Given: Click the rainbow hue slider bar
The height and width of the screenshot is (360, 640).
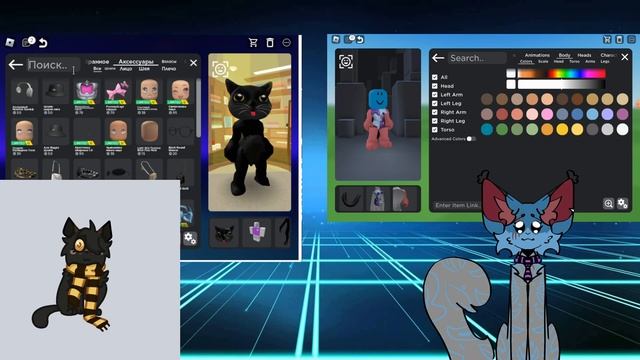Looking at the screenshot, I should (x=561, y=73).
